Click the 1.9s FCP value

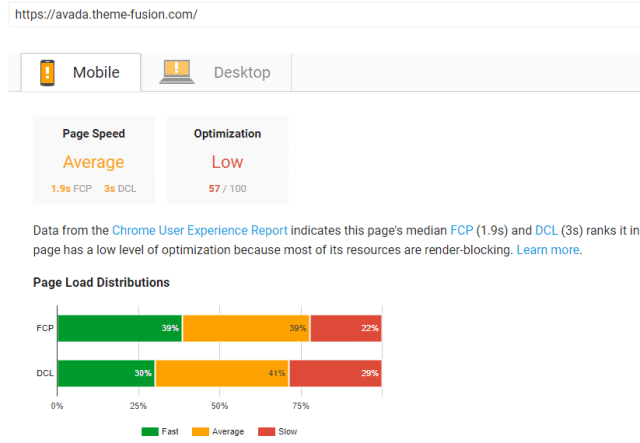point(71,189)
